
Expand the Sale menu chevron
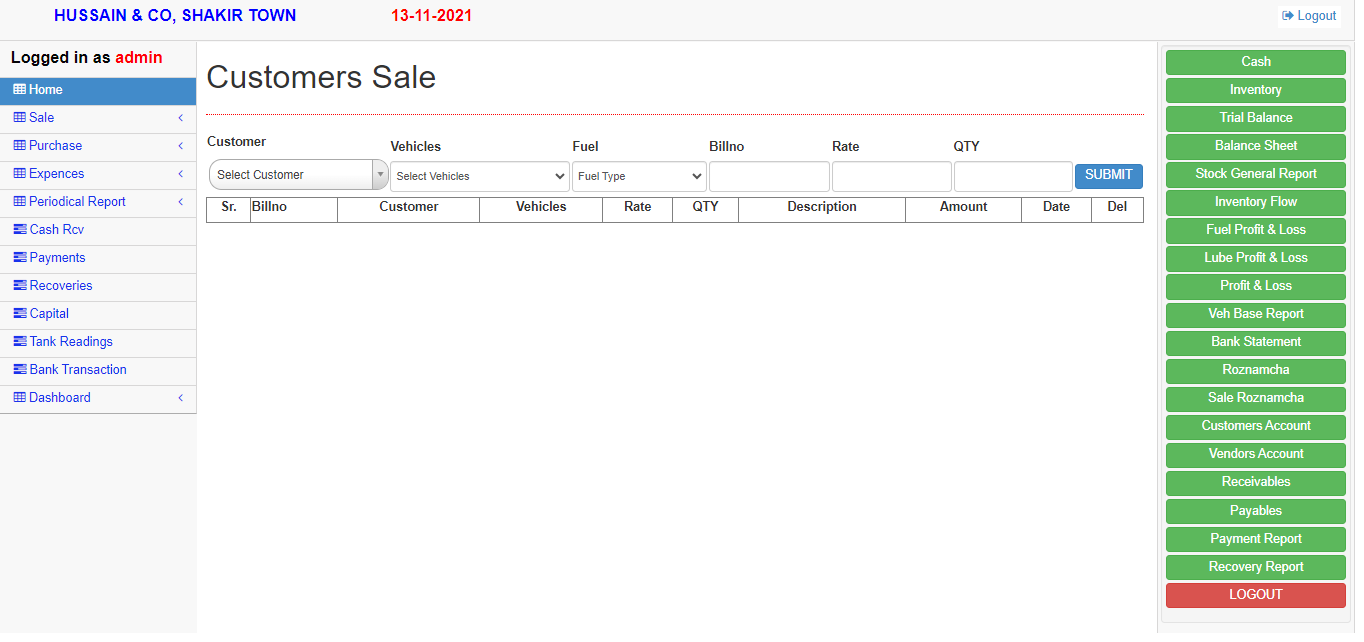pyautogui.click(x=180, y=118)
